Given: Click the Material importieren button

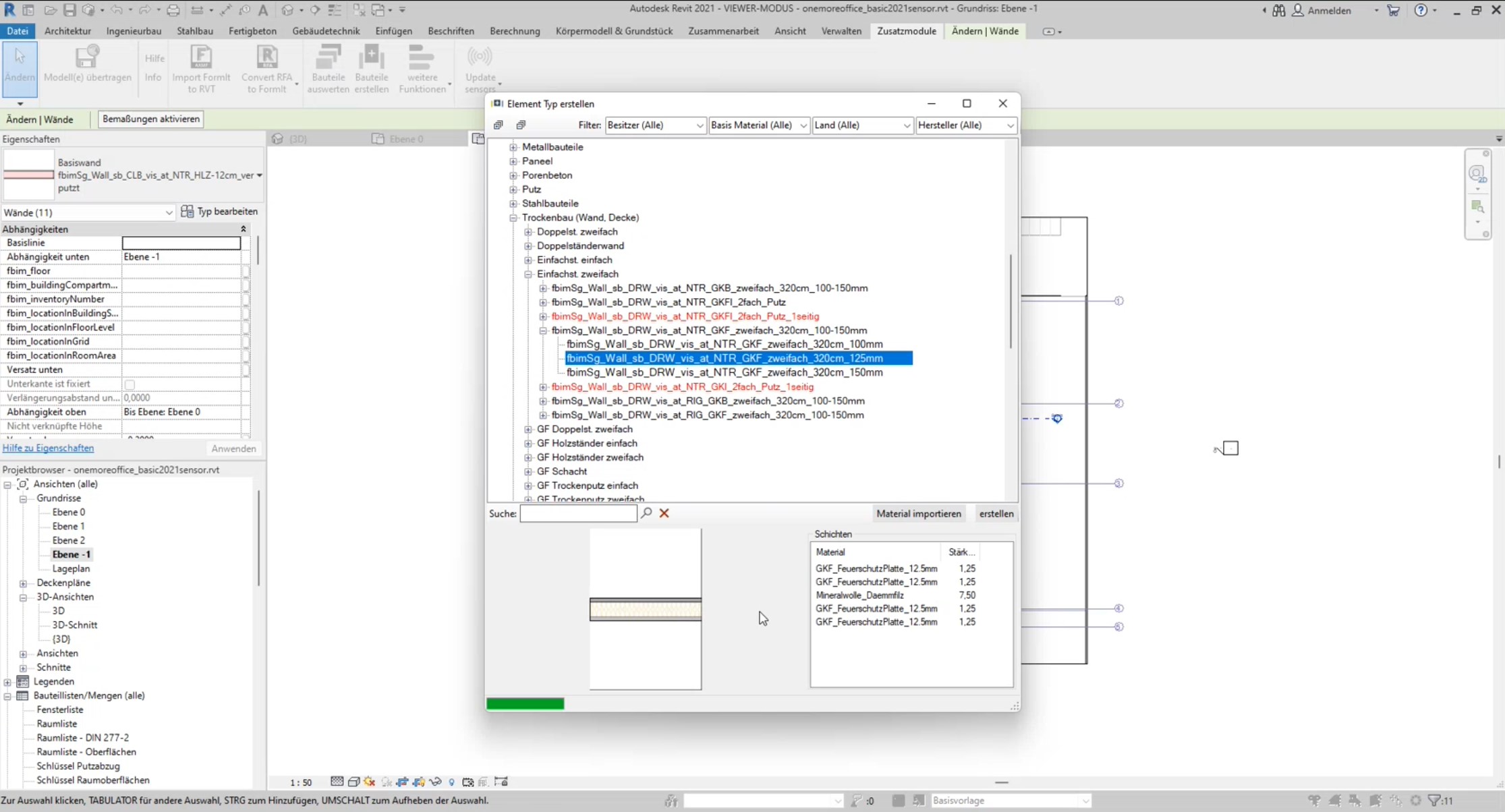Looking at the screenshot, I should pos(918,514).
